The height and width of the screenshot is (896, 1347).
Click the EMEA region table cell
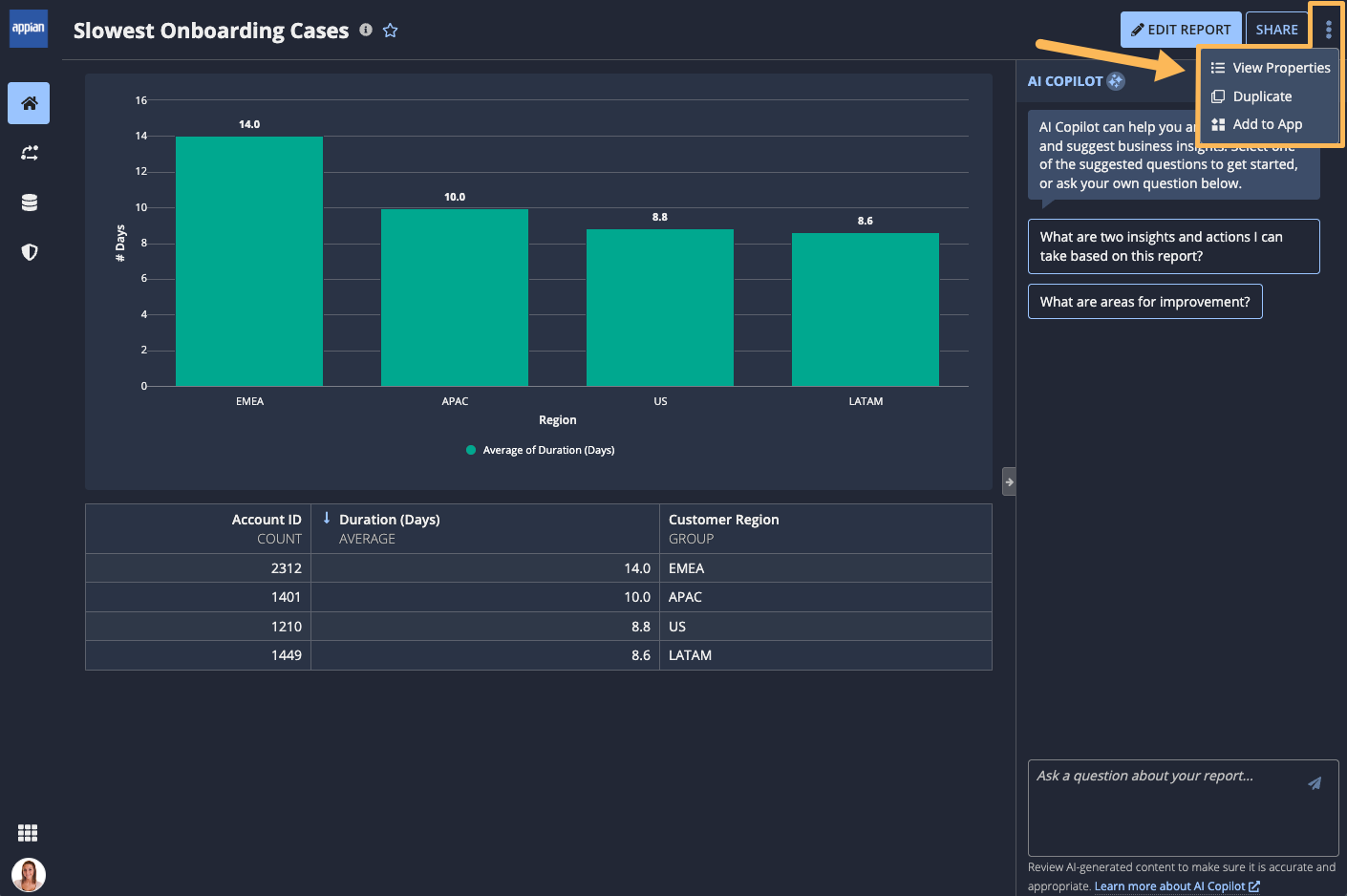click(825, 568)
